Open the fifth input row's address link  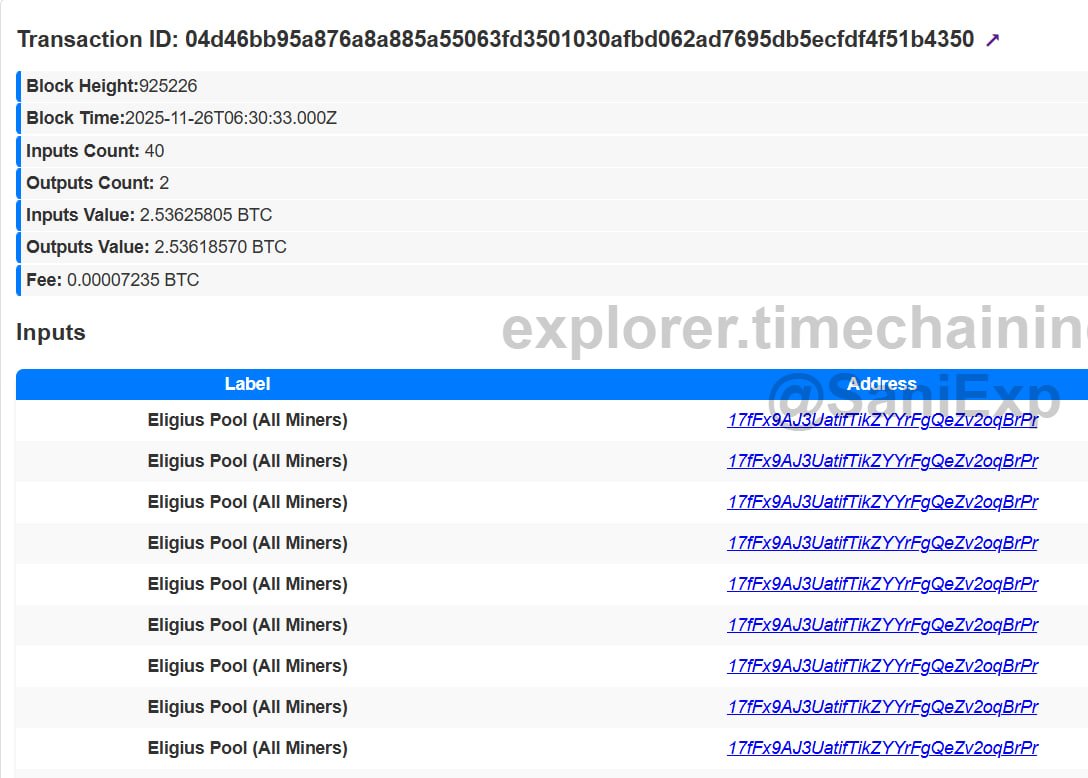coord(883,584)
